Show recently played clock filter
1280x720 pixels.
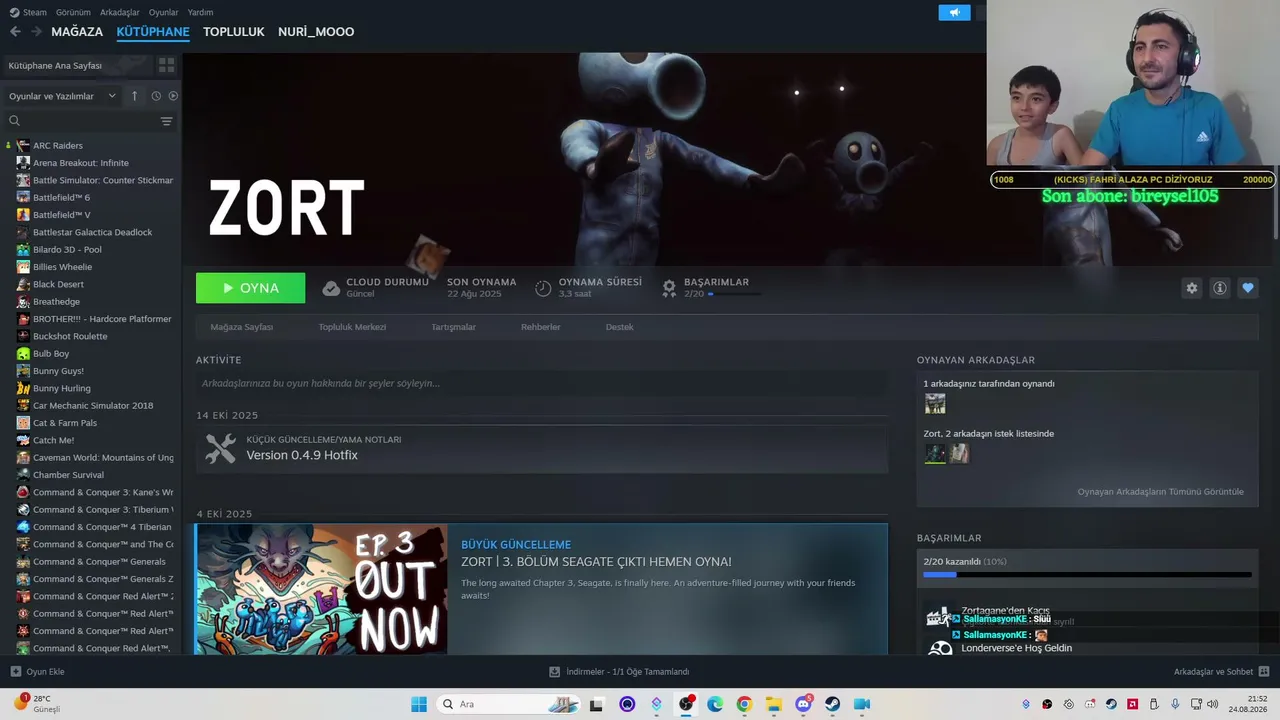[x=156, y=96]
